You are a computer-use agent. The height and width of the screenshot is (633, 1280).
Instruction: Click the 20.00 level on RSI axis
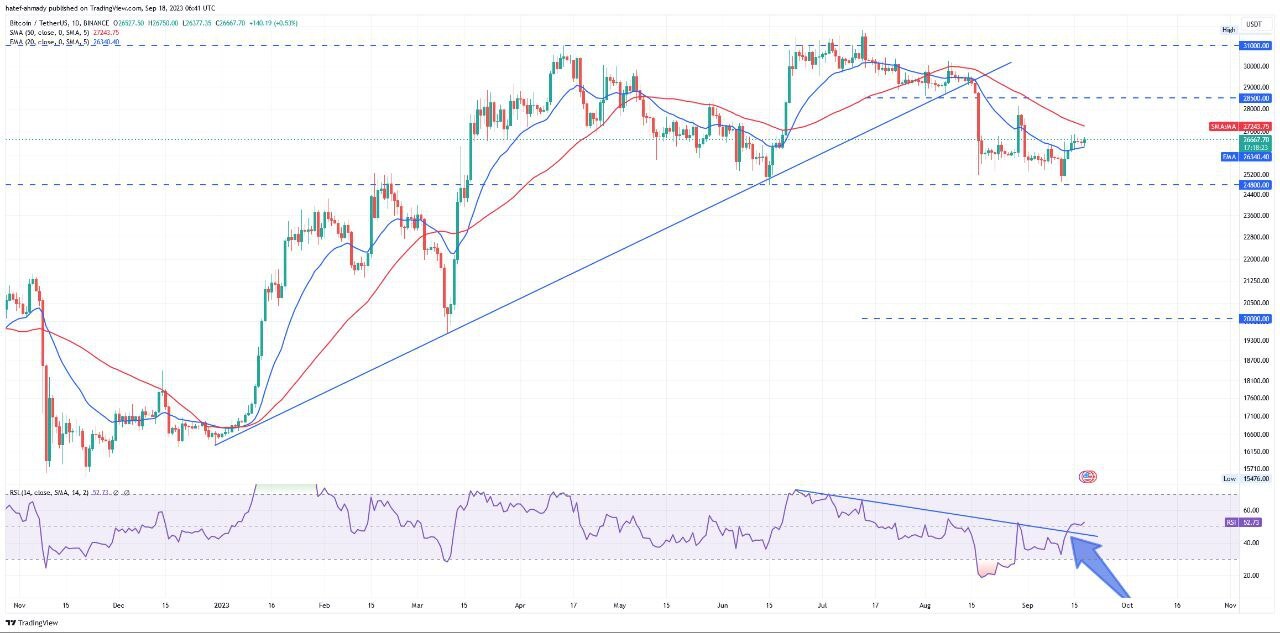coord(1250,576)
